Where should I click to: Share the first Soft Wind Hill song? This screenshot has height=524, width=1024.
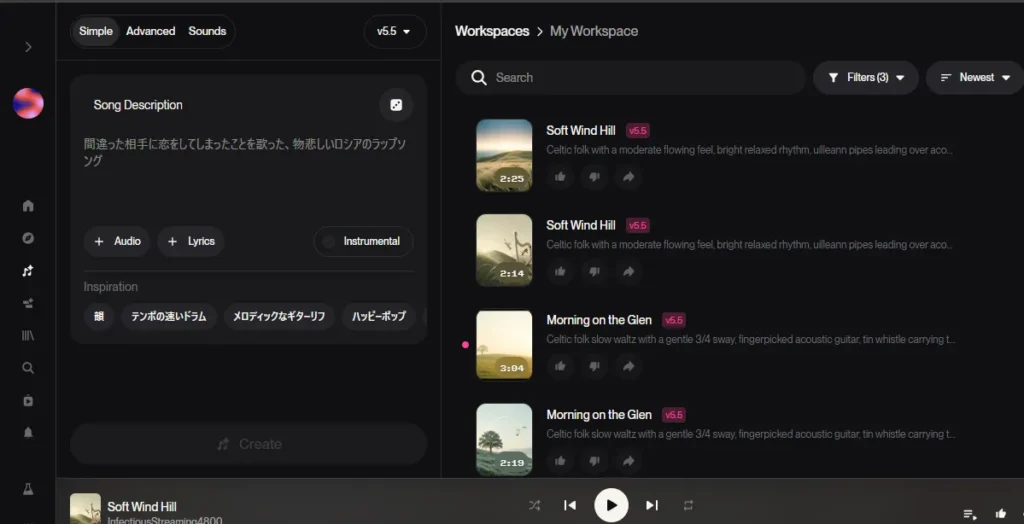[628, 177]
